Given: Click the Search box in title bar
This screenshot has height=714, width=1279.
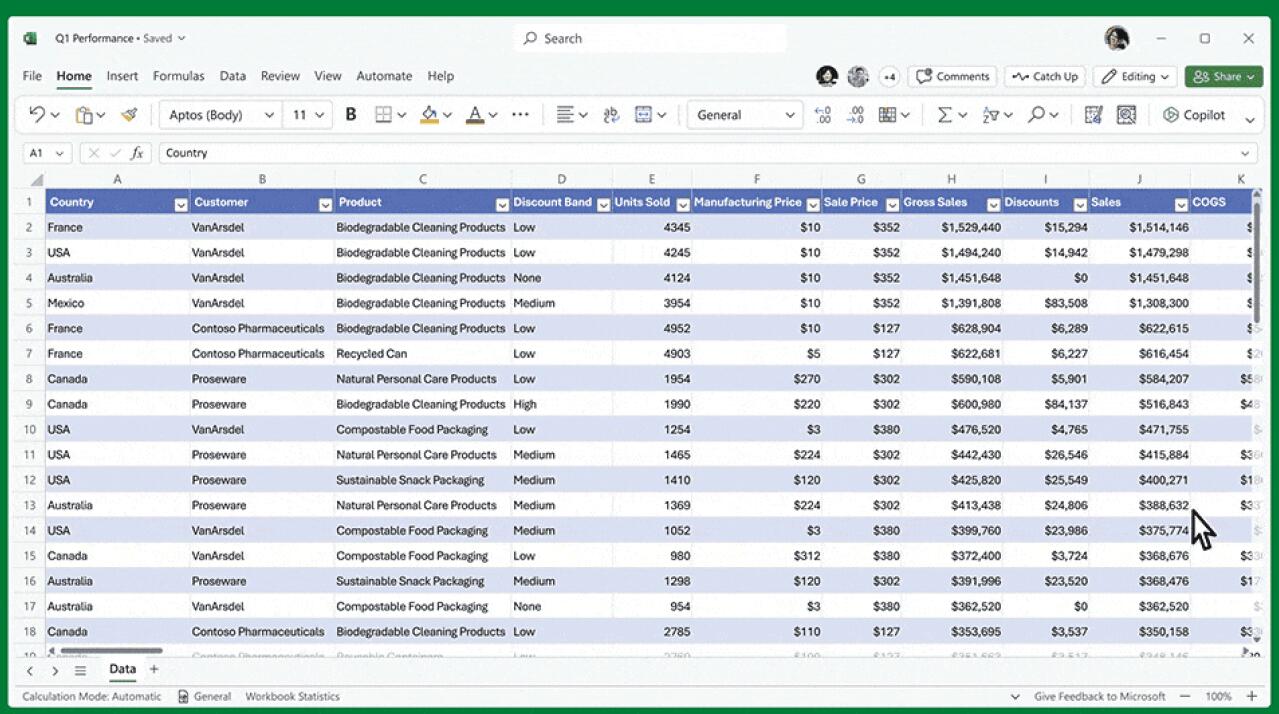Looking at the screenshot, I should 650,38.
